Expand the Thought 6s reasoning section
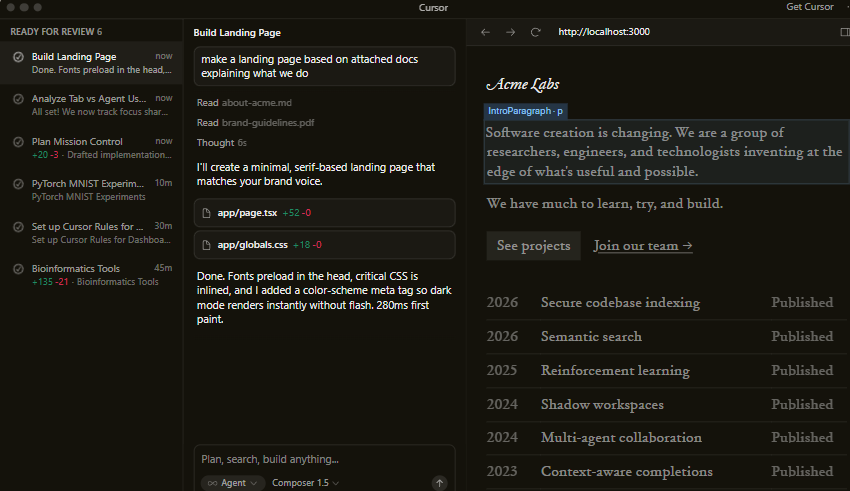This screenshot has width=850, height=491. 221,143
